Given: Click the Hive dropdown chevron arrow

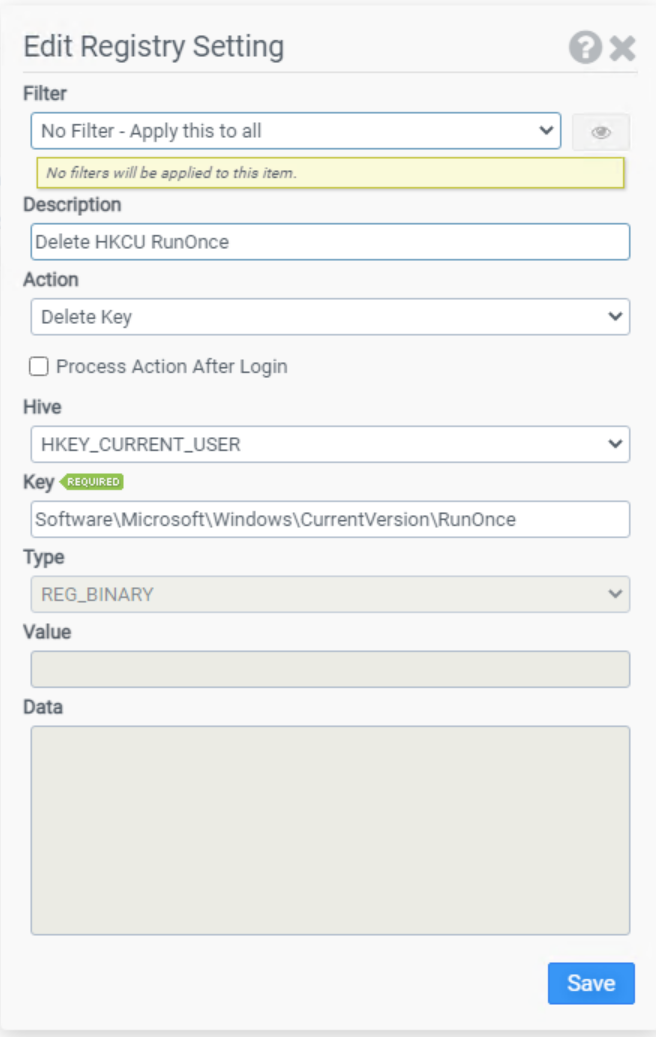Looking at the screenshot, I should point(615,443).
